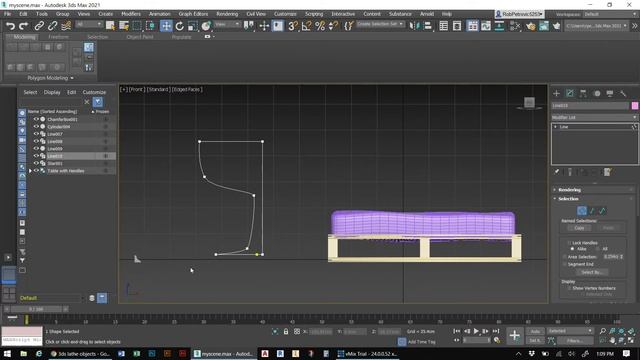Screen dimensions: 640x360
Task: Open Select by Name dialog icon
Action: click(x=124, y=26)
